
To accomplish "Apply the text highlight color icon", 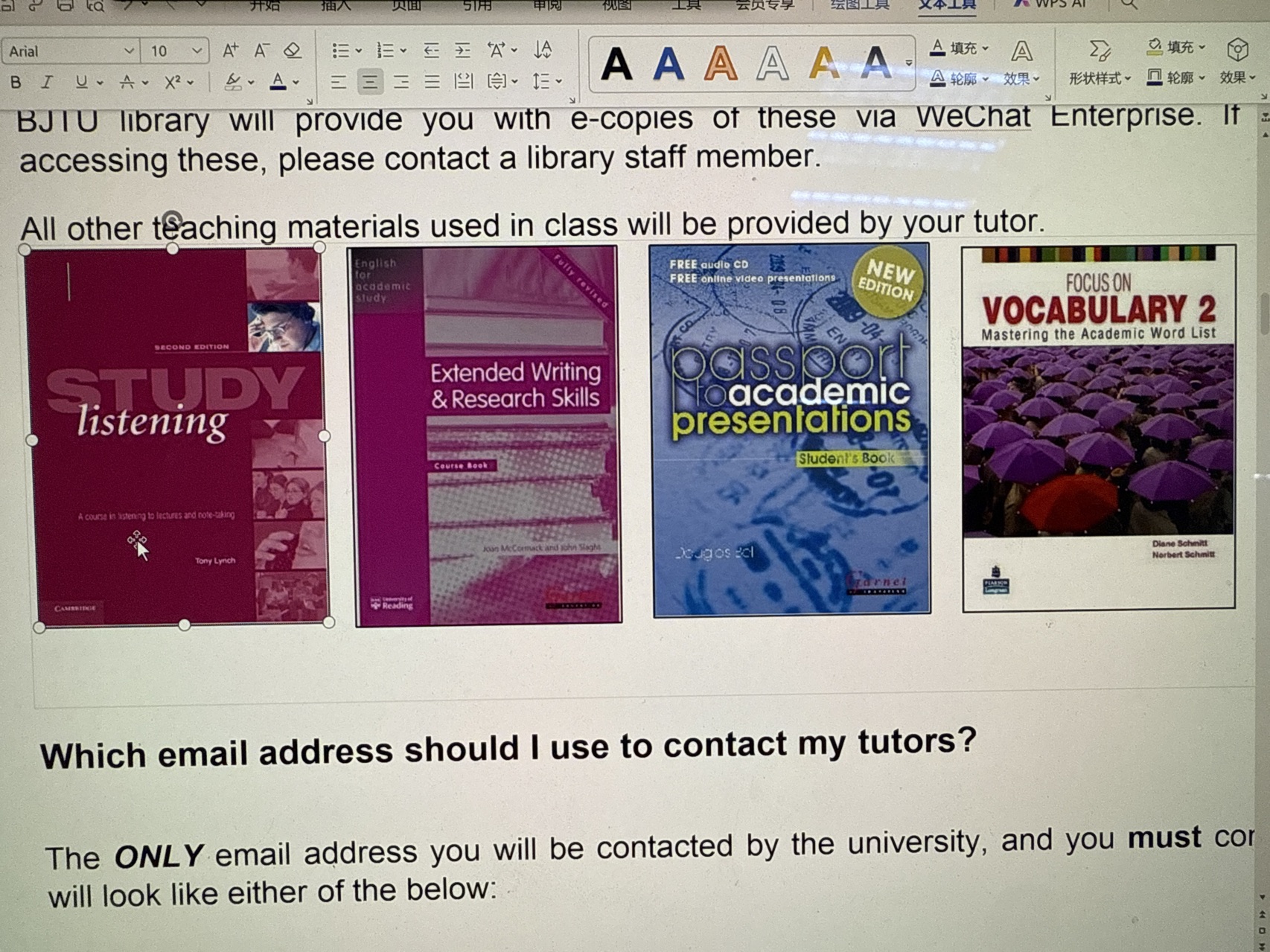I will click(x=234, y=81).
